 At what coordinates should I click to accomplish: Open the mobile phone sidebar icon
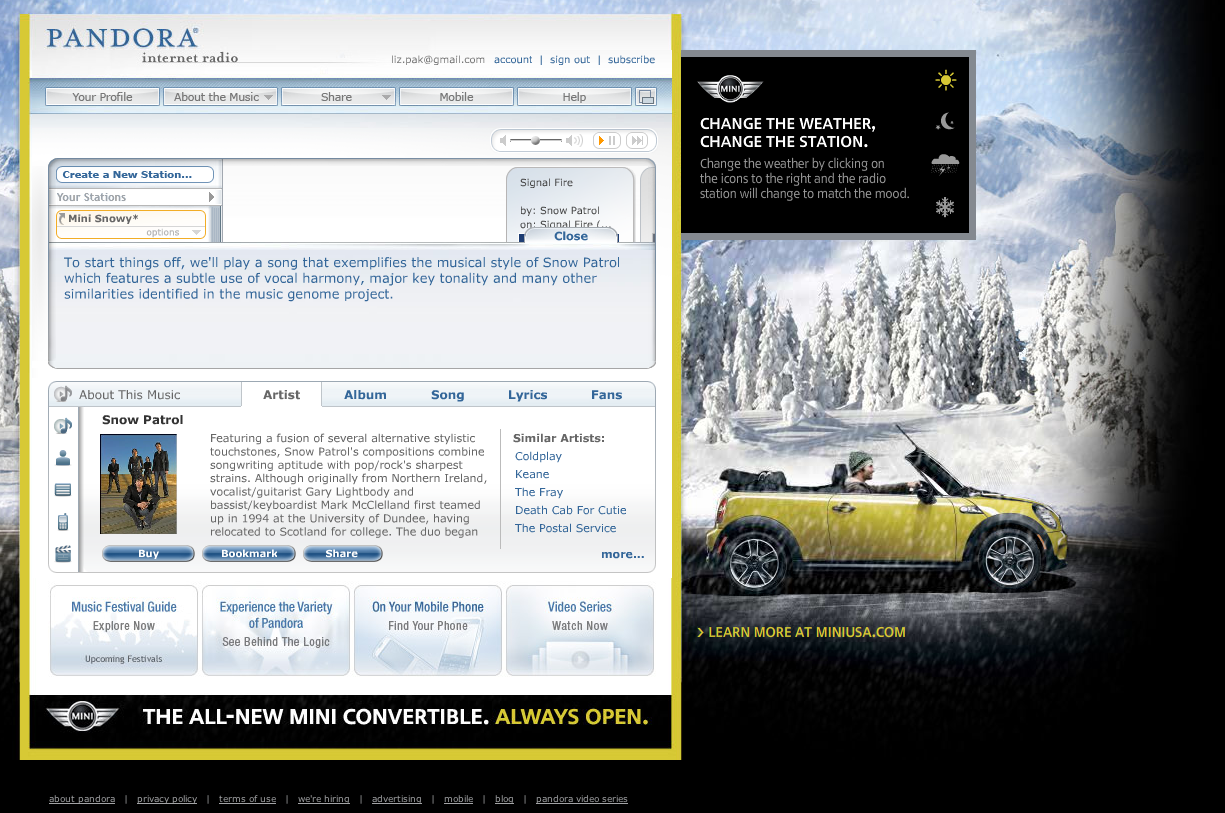click(63, 521)
